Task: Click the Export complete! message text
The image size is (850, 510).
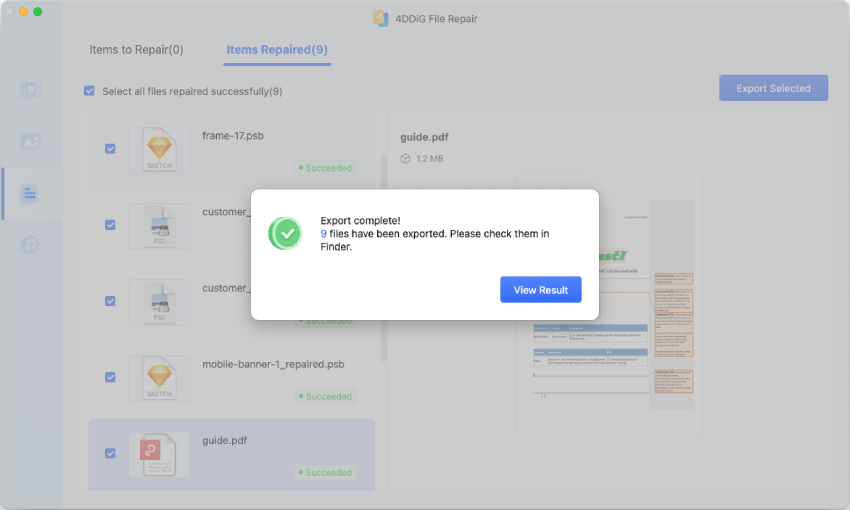Action: [x=360, y=221]
